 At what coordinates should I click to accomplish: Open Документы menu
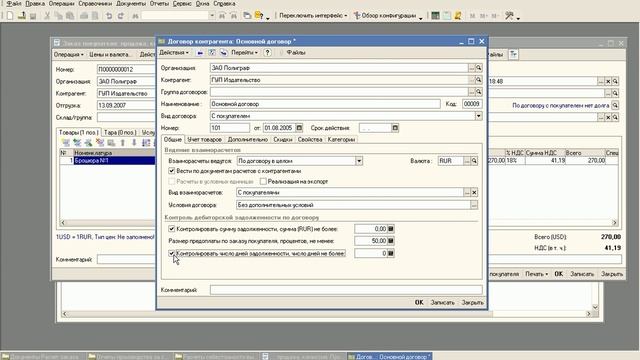pos(131,3)
